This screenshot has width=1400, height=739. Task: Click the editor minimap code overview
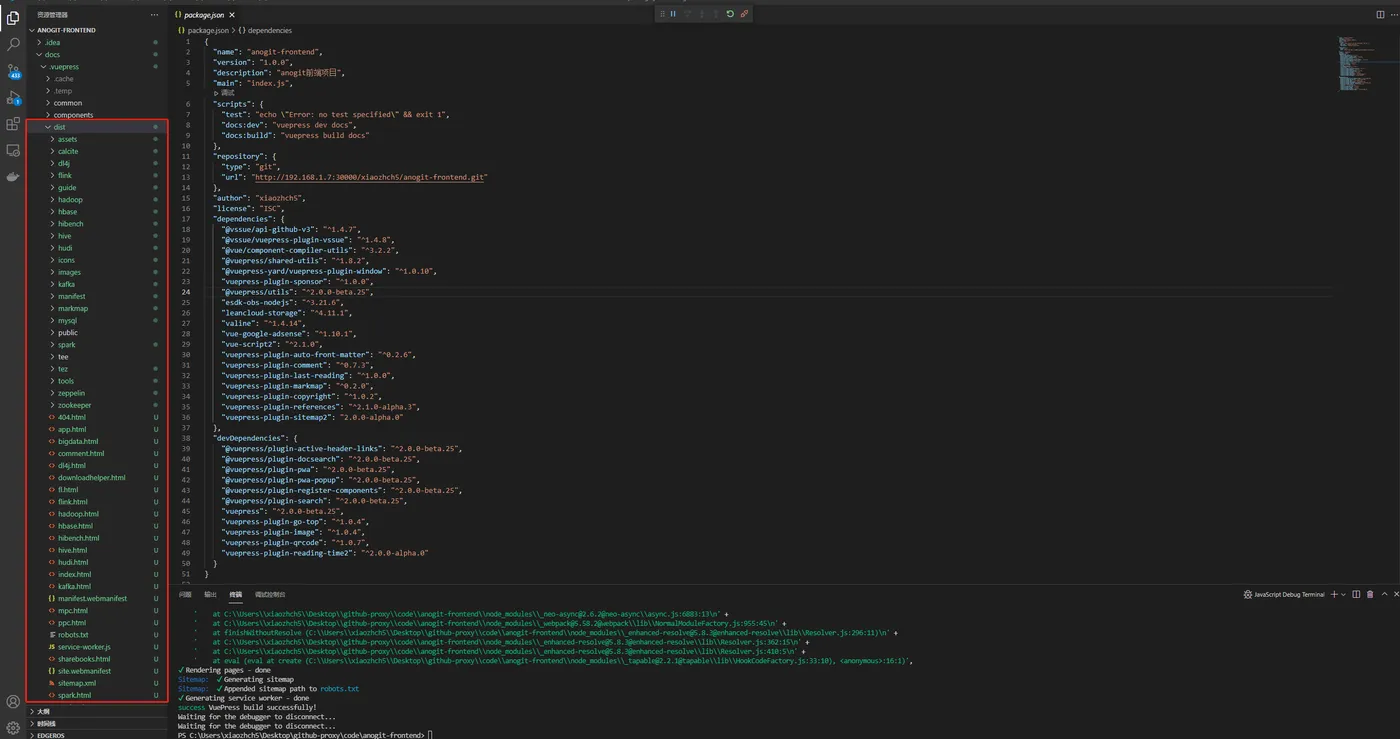[1356, 62]
